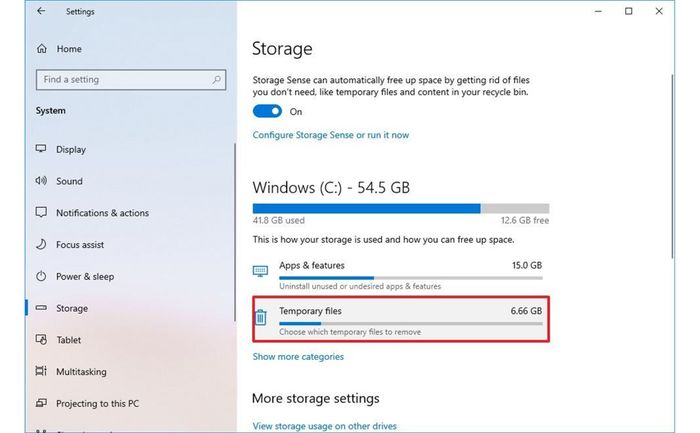Click the Temporary files trash icon
The width and height of the screenshot is (700, 433).
(x=261, y=317)
